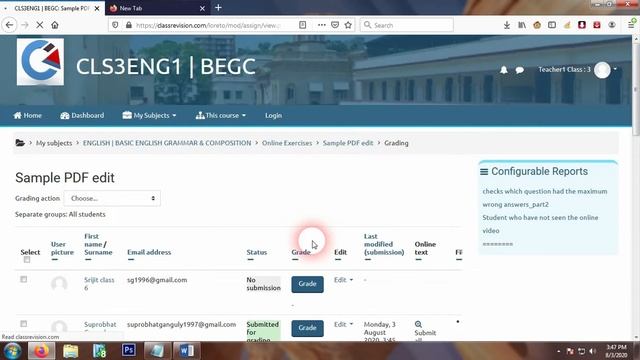Open the Library icon in the toolbar

(522, 25)
